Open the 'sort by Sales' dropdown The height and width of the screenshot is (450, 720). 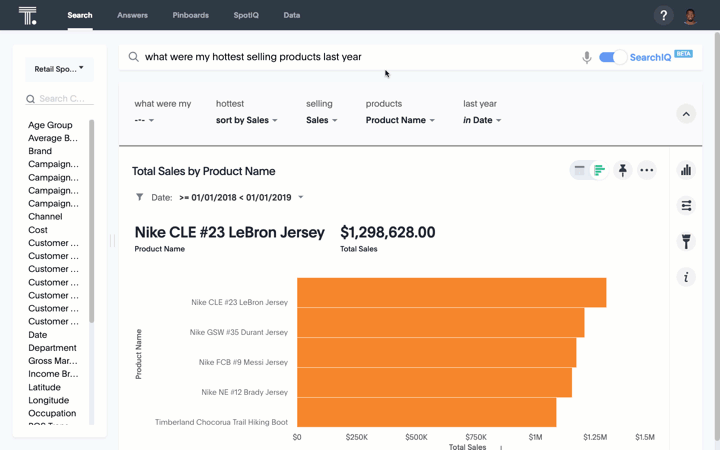247,120
